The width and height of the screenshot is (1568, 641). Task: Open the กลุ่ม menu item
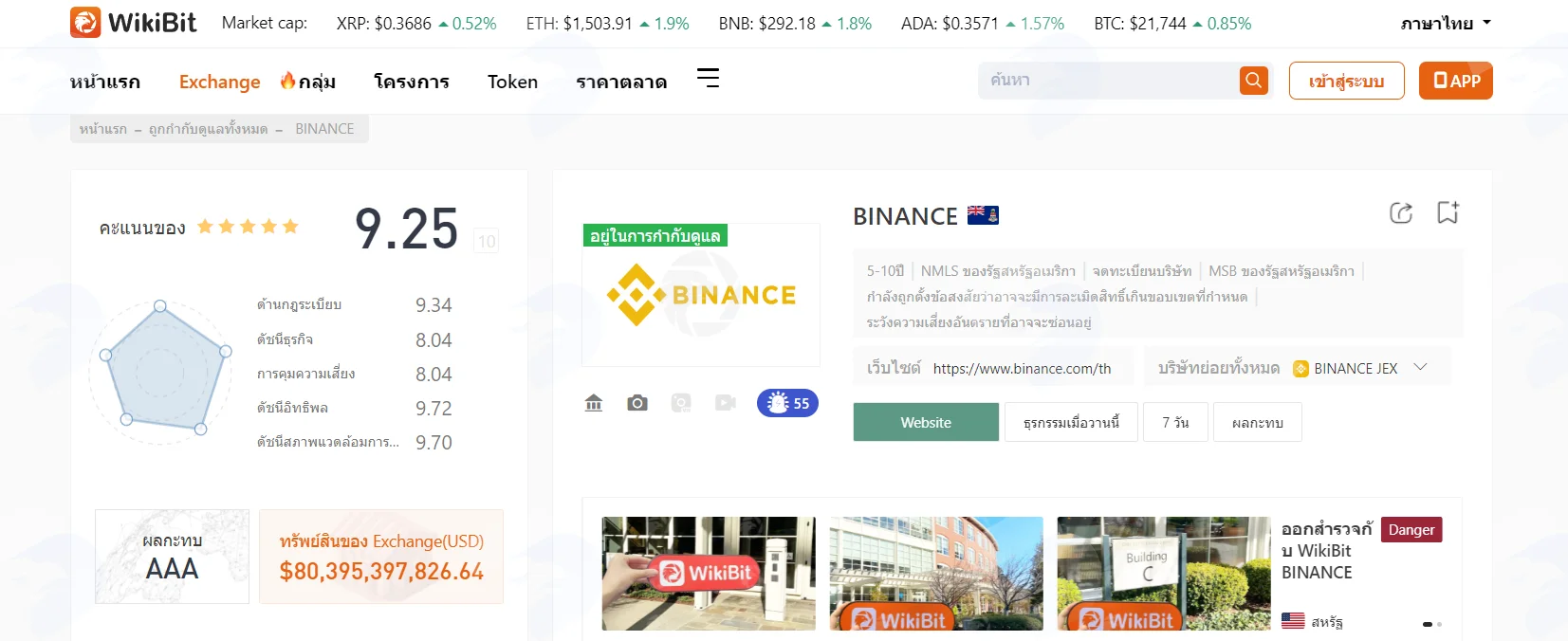coord(317,82)
